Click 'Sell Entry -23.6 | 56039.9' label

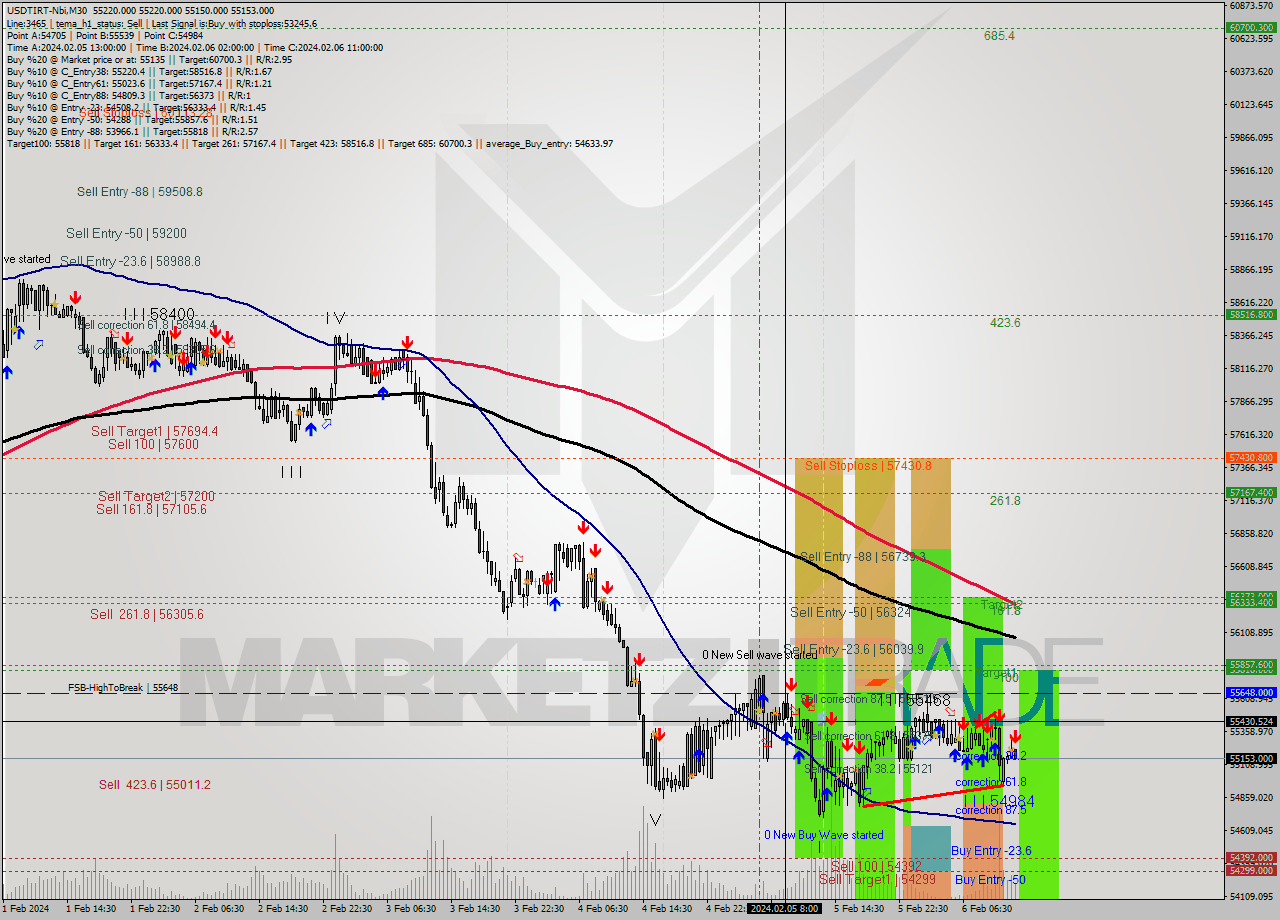point(854,649)
